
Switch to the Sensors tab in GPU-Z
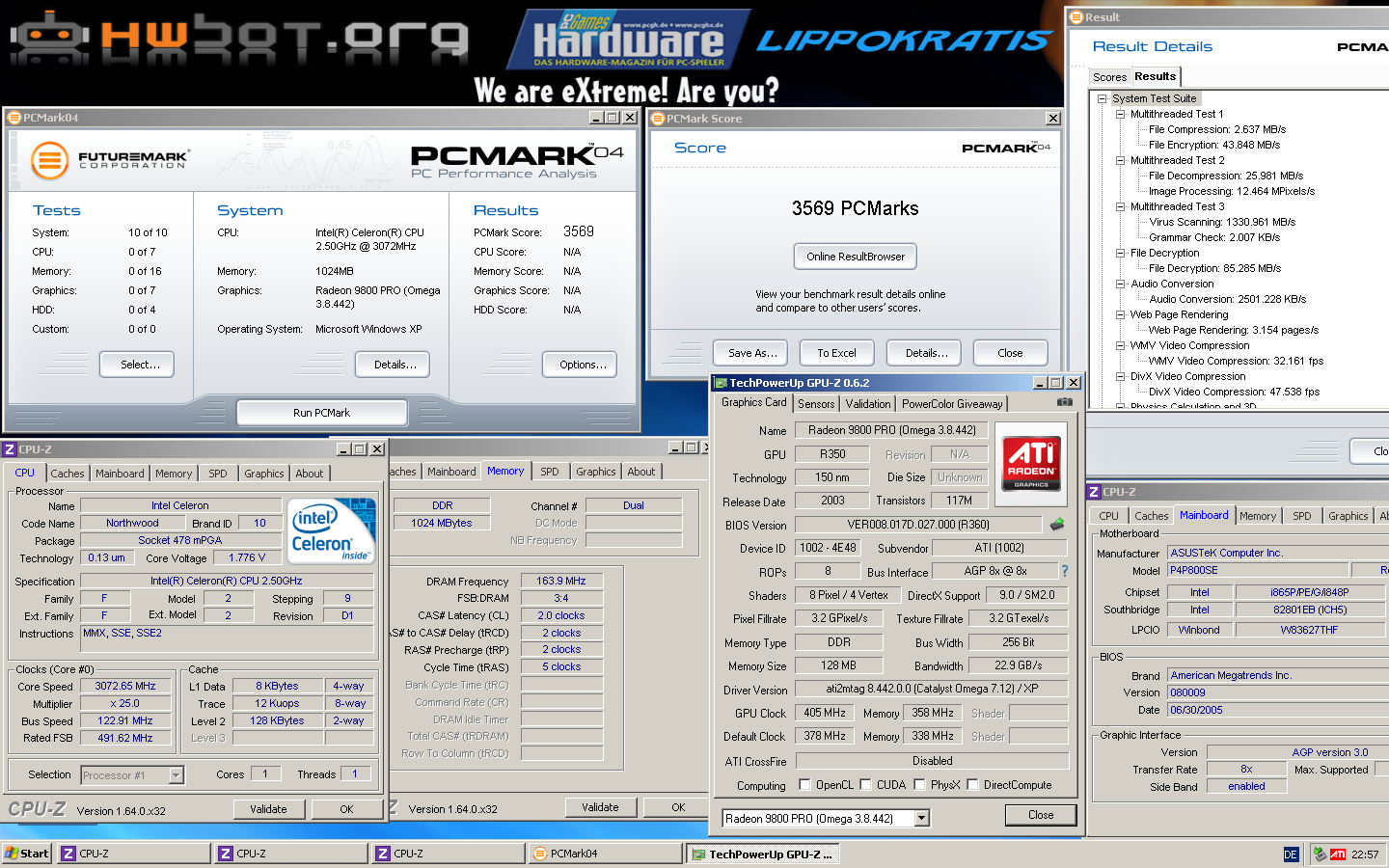[x=816, y=404]
